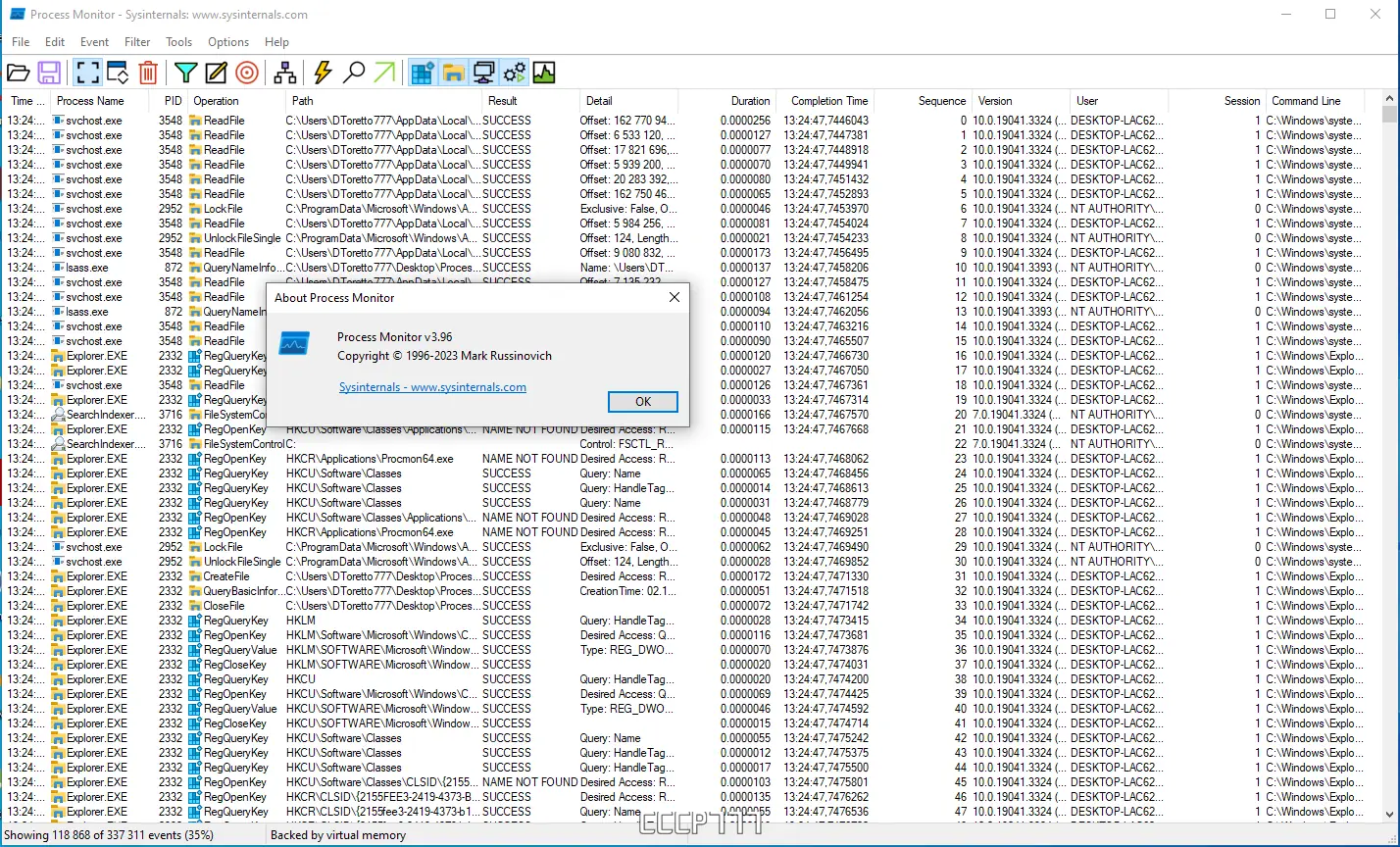
Task: Select the CloseFile operation cell
Action: pyautogui.click(x=236, y=606)
